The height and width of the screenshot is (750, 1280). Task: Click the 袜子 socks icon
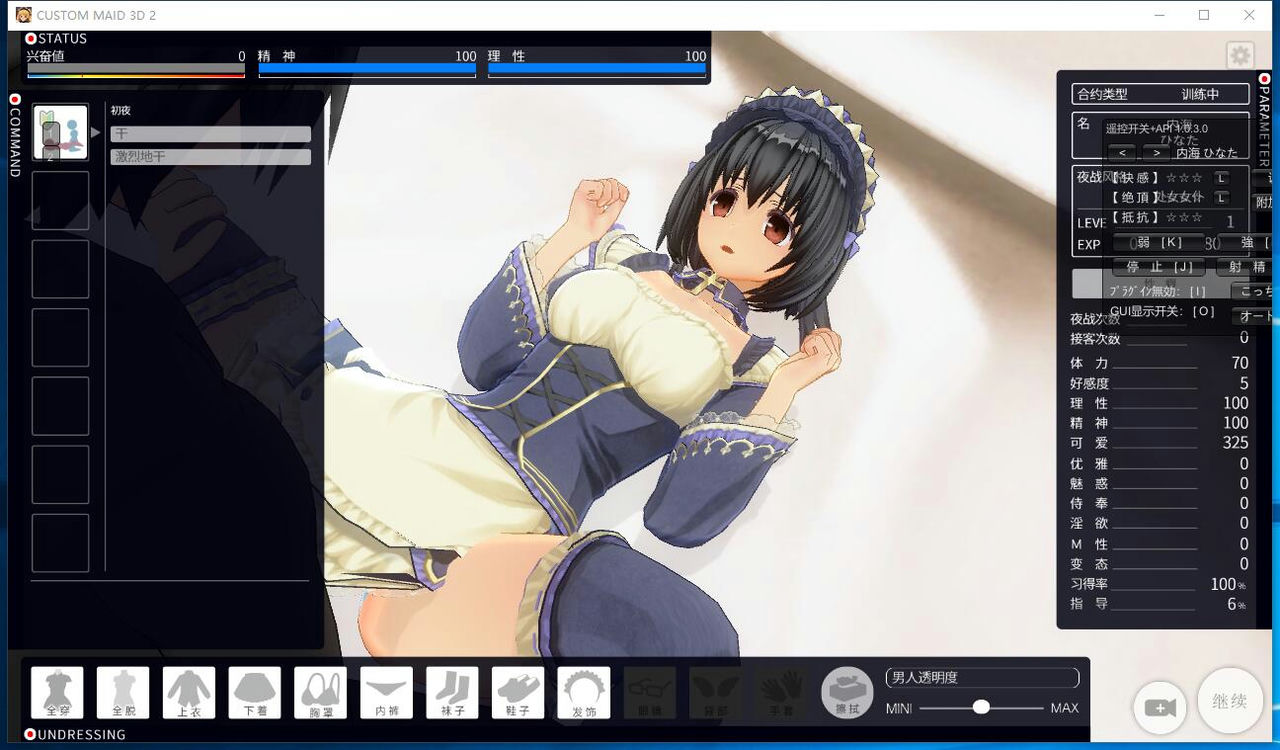[452, 692]
